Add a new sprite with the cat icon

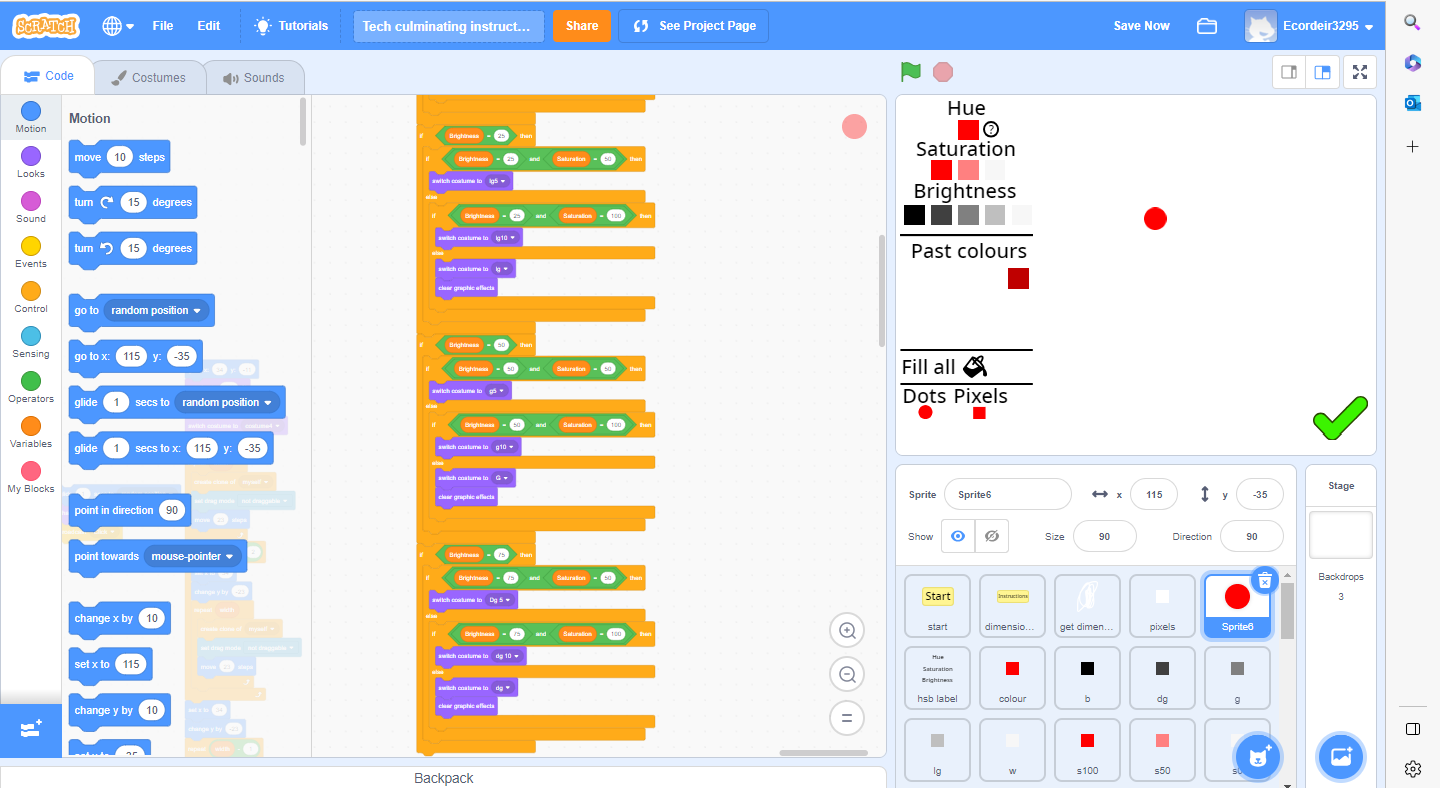click(1257, 757)
